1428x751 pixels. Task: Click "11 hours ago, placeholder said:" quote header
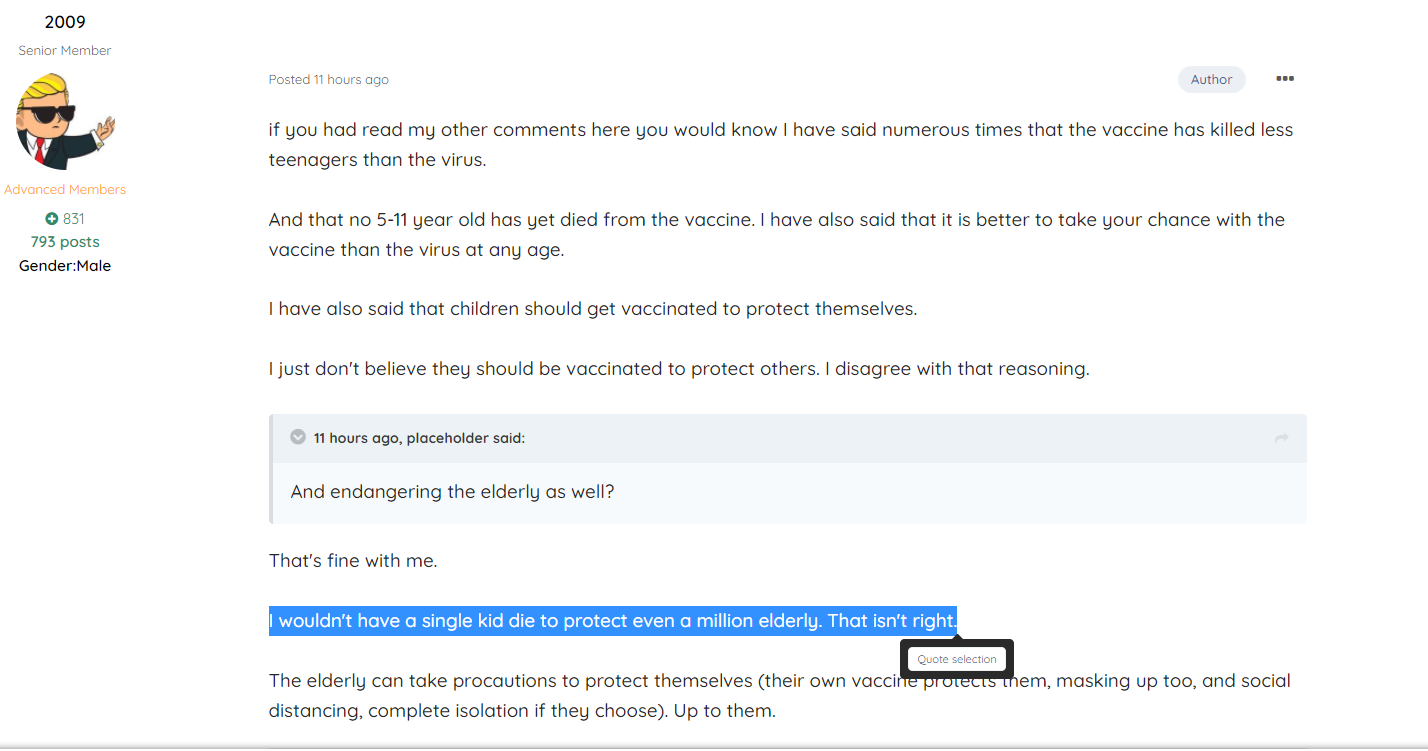[419, 438]
